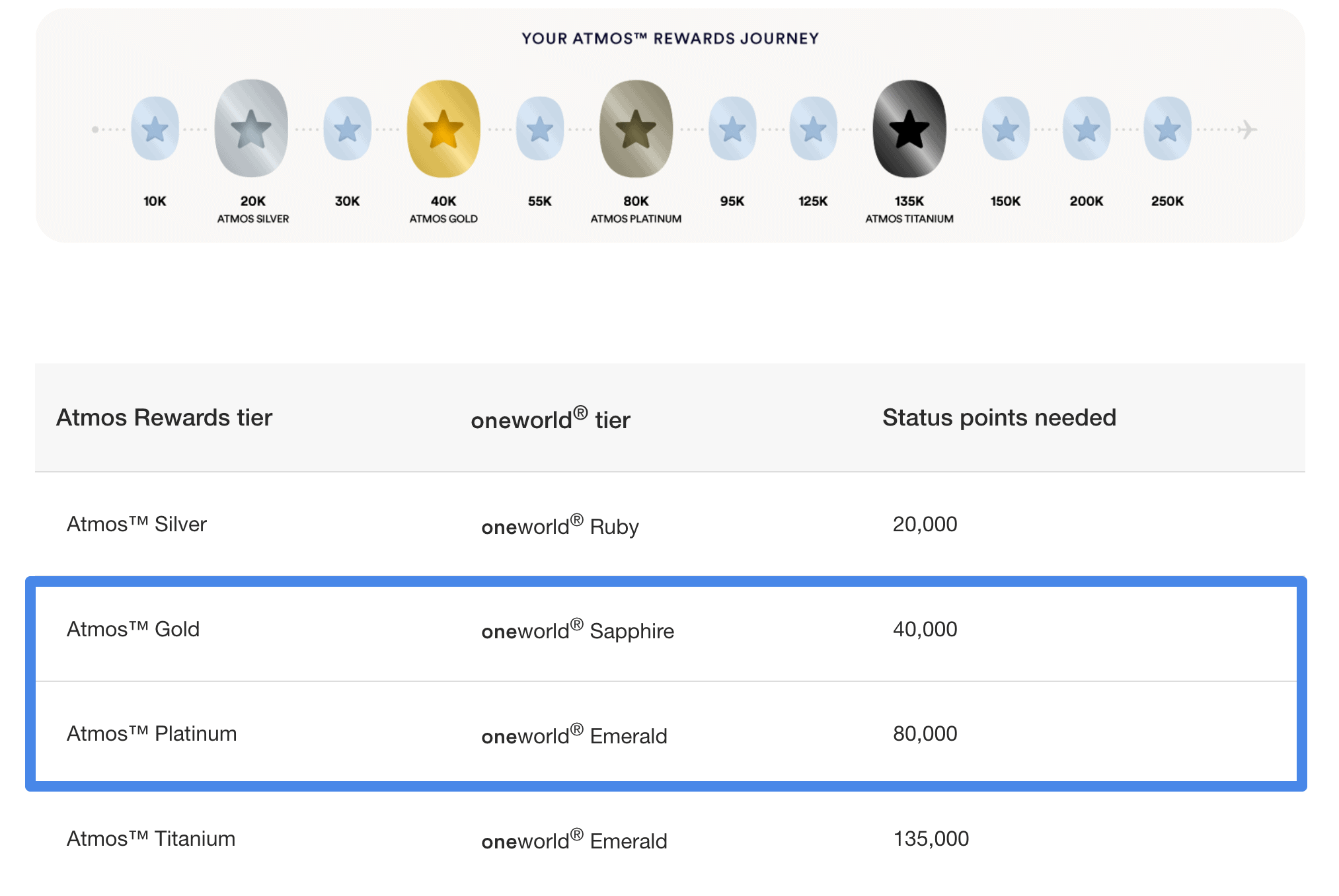Click the 10K milestone star badge
The image size is (1339, 896).
pyautogui.click(x=155, y=129)
